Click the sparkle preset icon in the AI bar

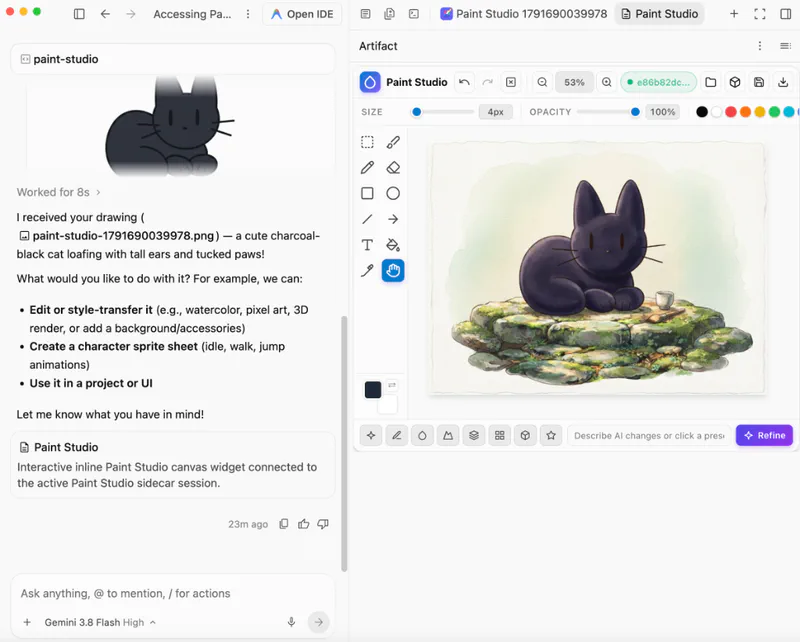(x=371, y=435)
